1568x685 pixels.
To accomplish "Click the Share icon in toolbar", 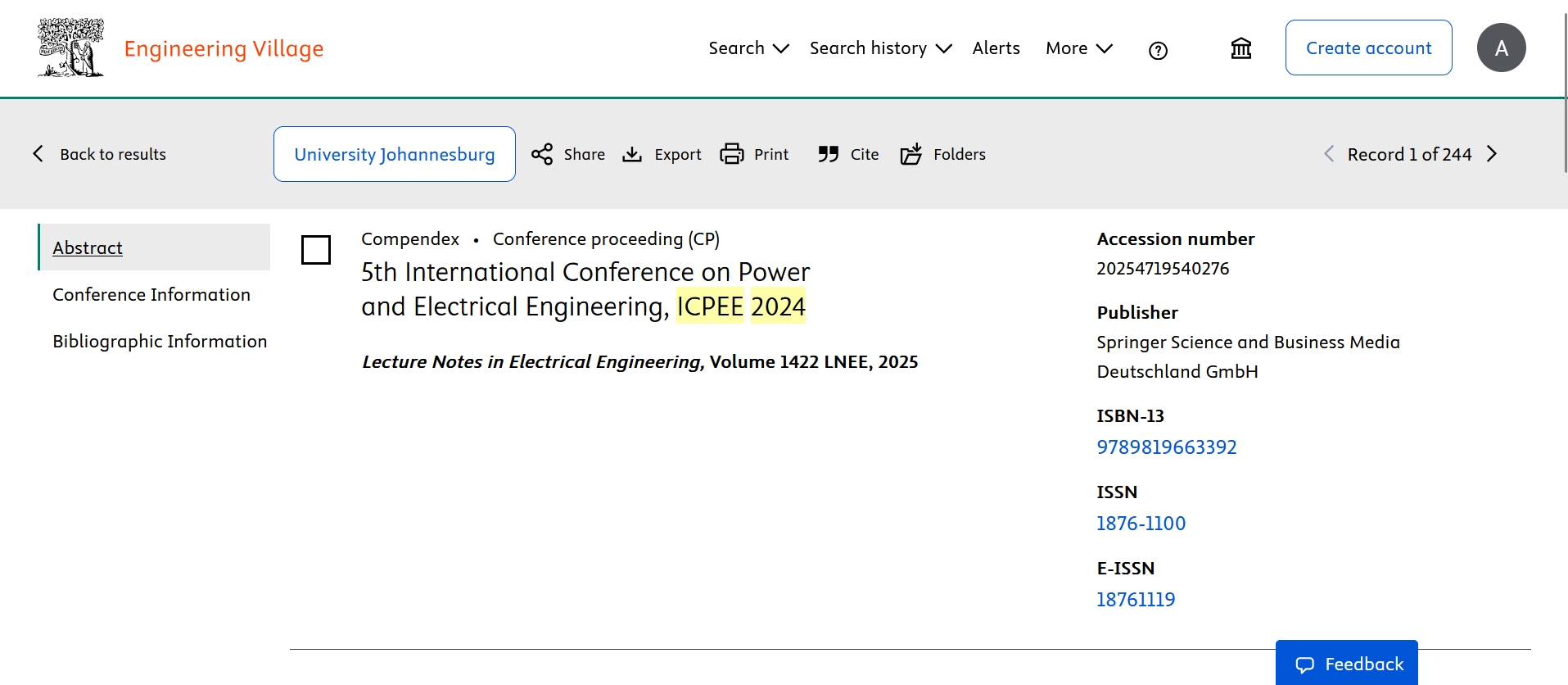I will [542, 154].
